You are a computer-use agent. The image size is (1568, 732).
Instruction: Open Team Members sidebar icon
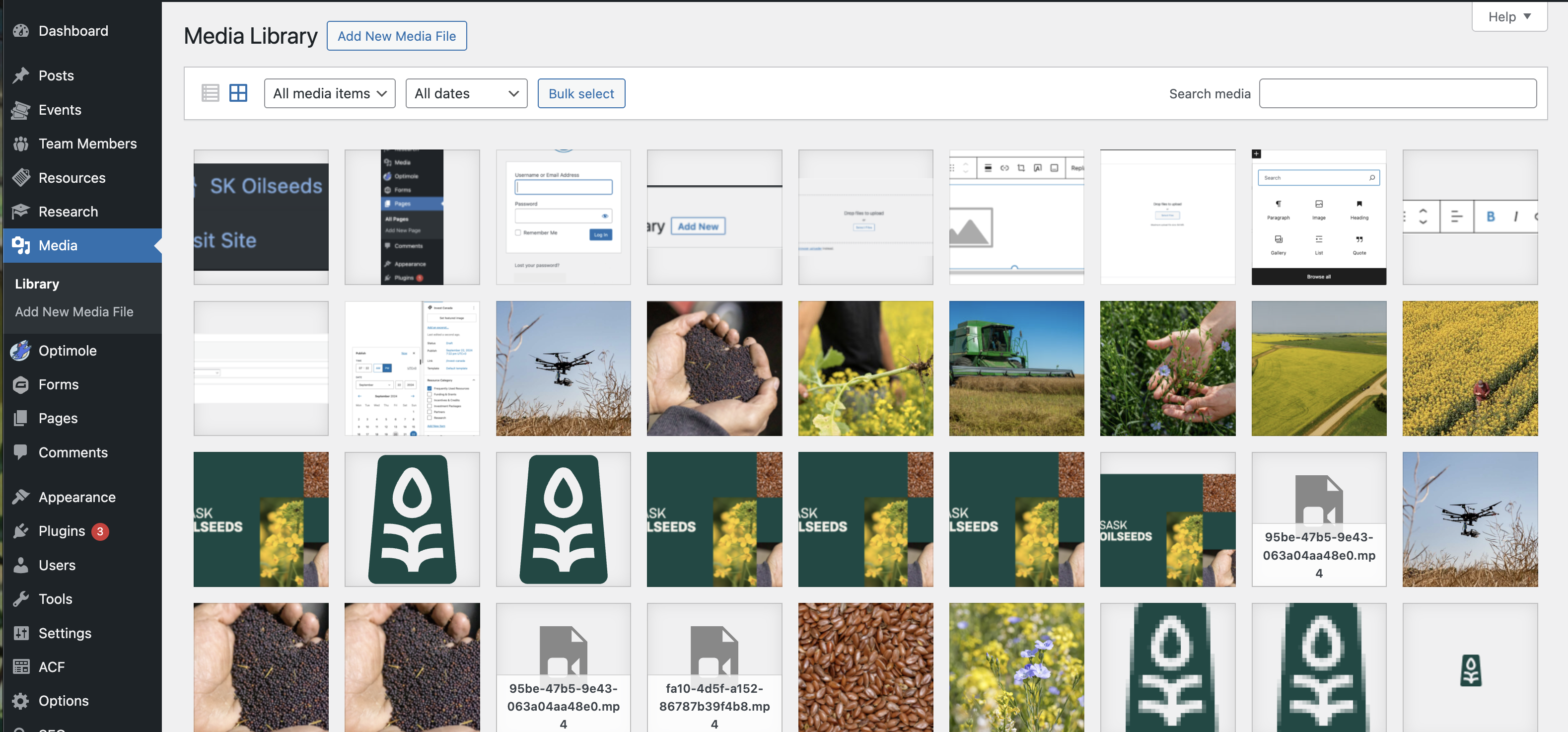(x=21, y=144)
